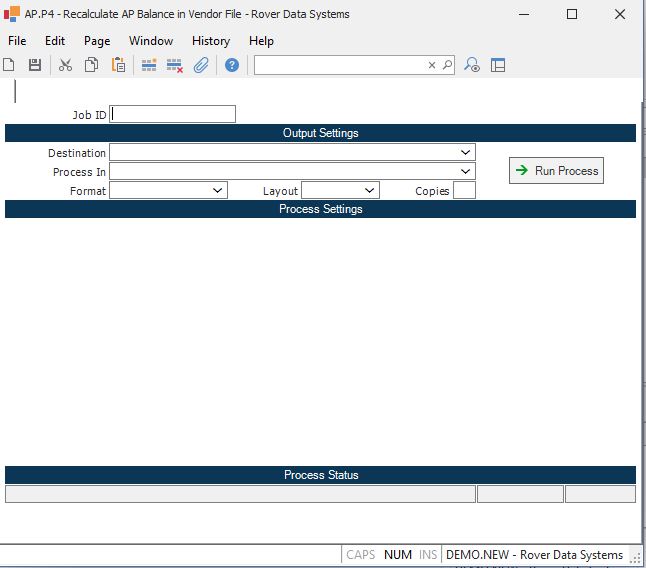646x568 pixels.
Task: Open the File menu
Action: (17, 41)
